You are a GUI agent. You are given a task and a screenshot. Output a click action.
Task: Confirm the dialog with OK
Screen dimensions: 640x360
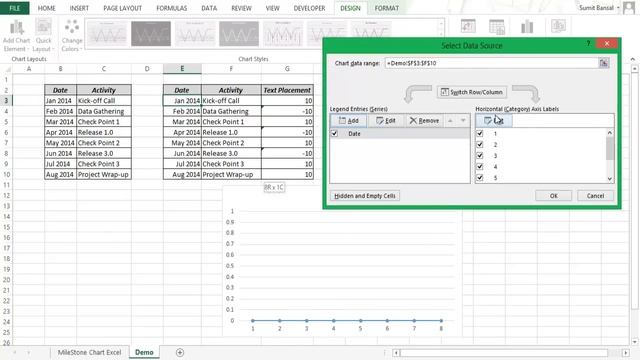553,196
